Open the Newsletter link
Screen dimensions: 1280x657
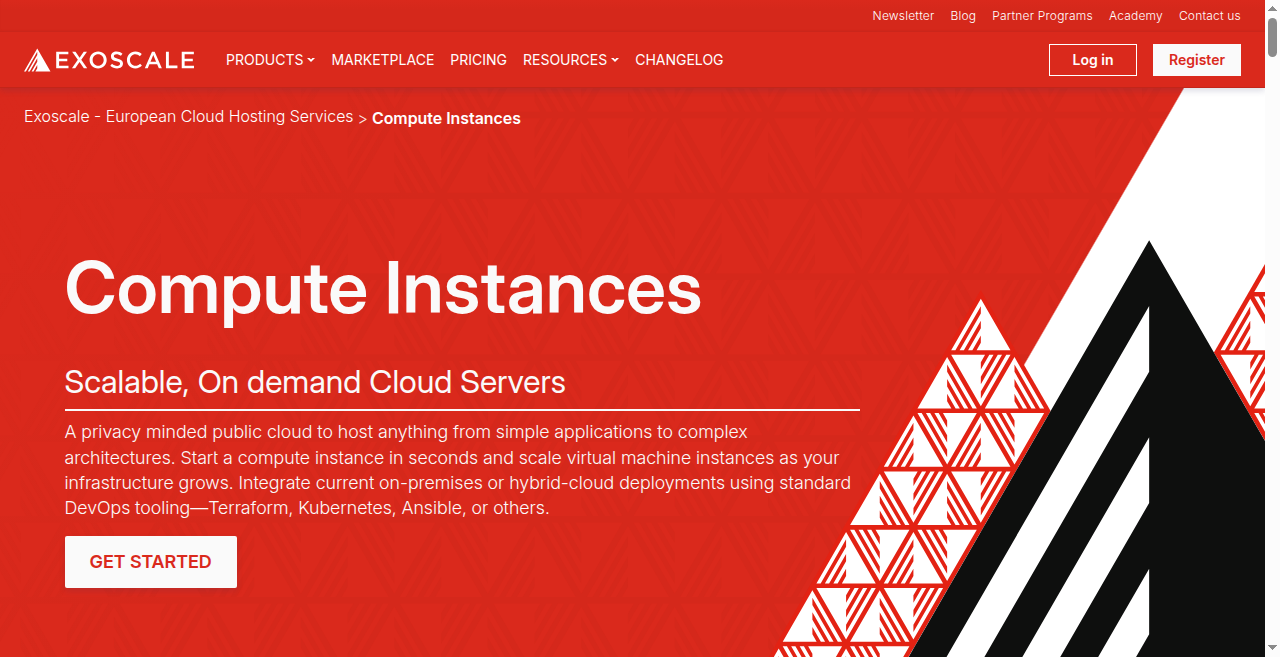(x=903, y=16)
